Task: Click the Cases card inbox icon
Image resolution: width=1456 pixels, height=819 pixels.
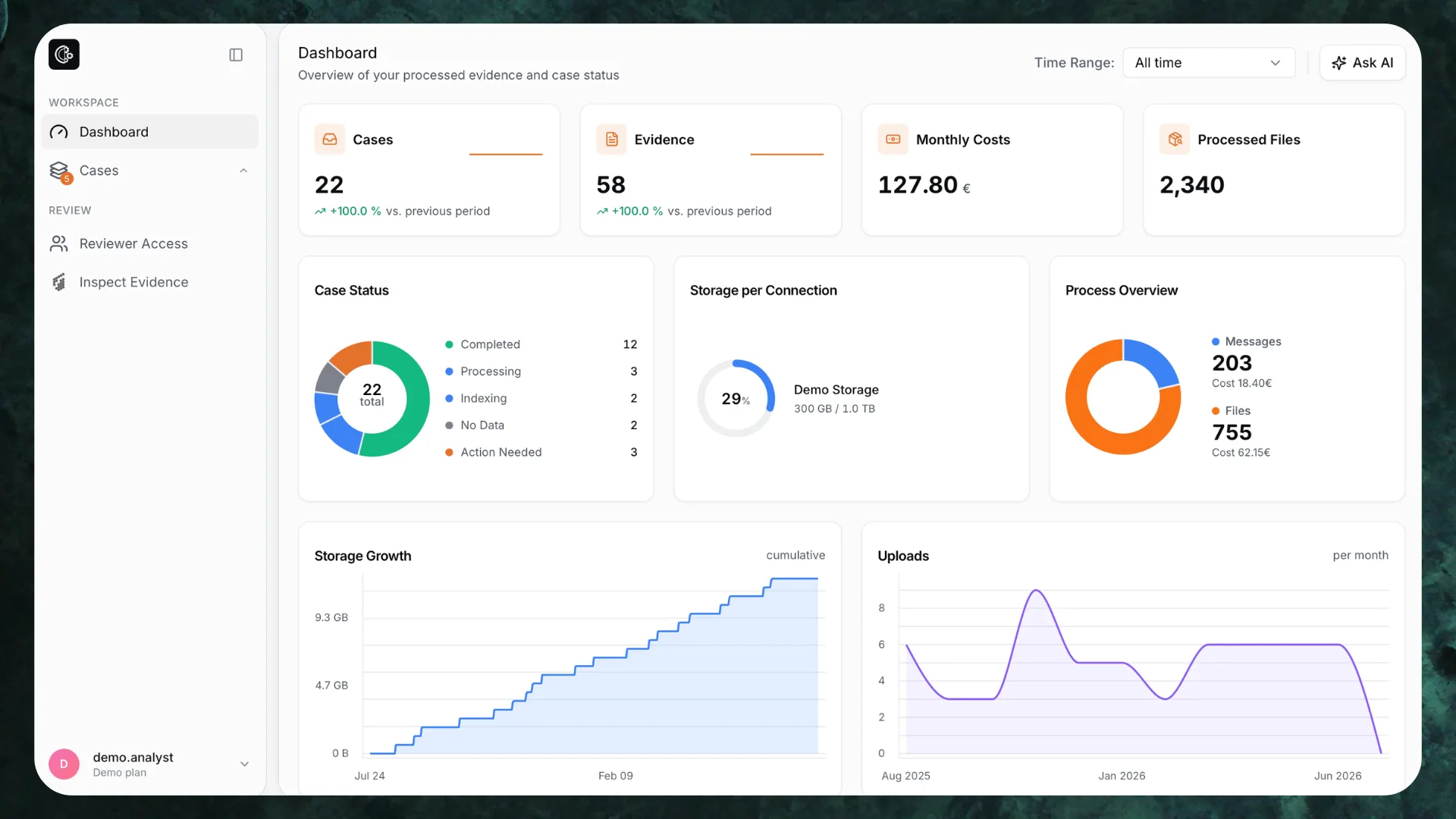Action: point(330,140)
